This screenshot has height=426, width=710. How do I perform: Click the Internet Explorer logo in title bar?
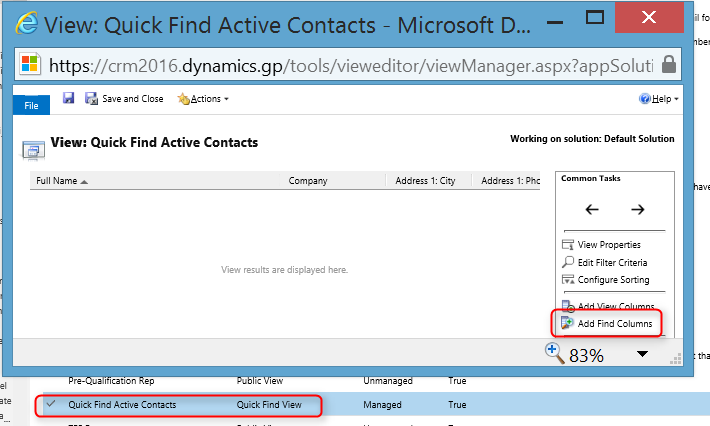[27, 23]
